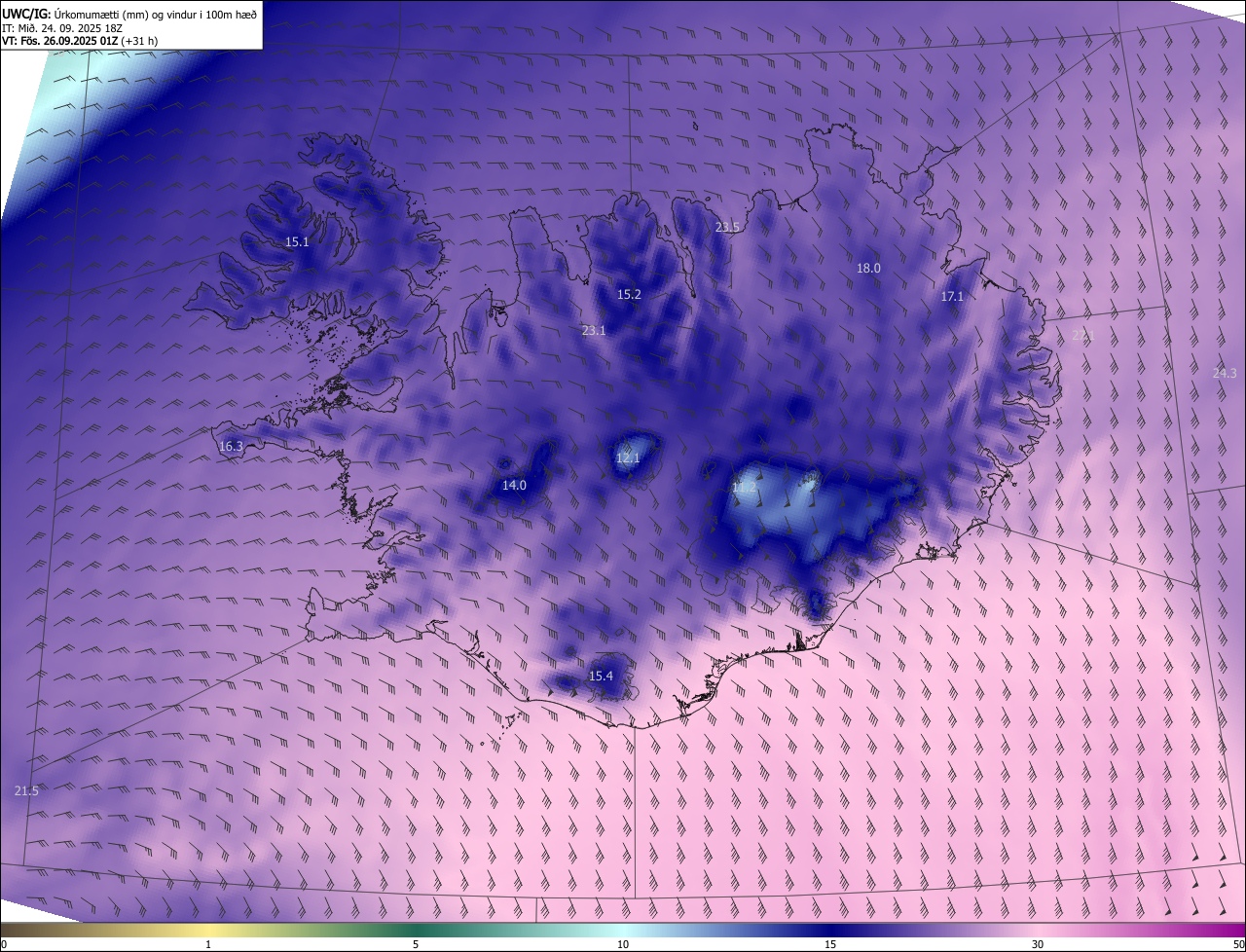Click the '30' tick on the color scale
The height and width of the screenshot is (952, 1246).
[x=1038, y=945]
